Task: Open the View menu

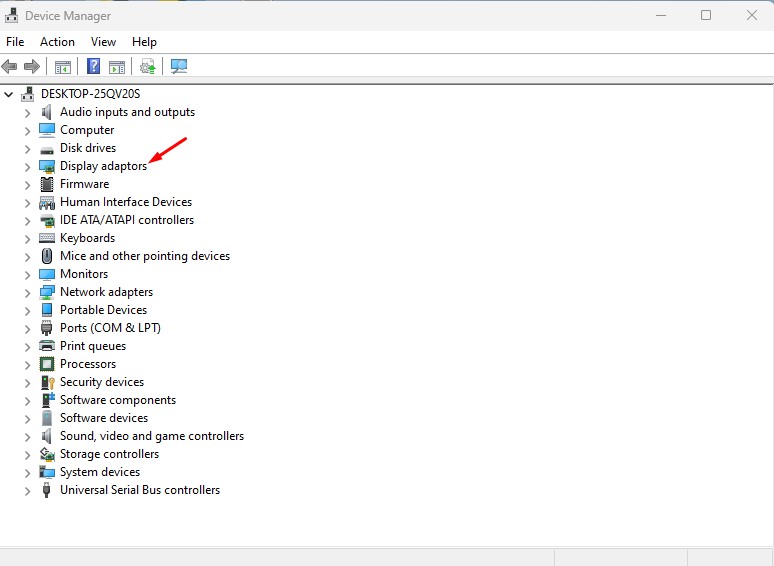Action: 103,42
